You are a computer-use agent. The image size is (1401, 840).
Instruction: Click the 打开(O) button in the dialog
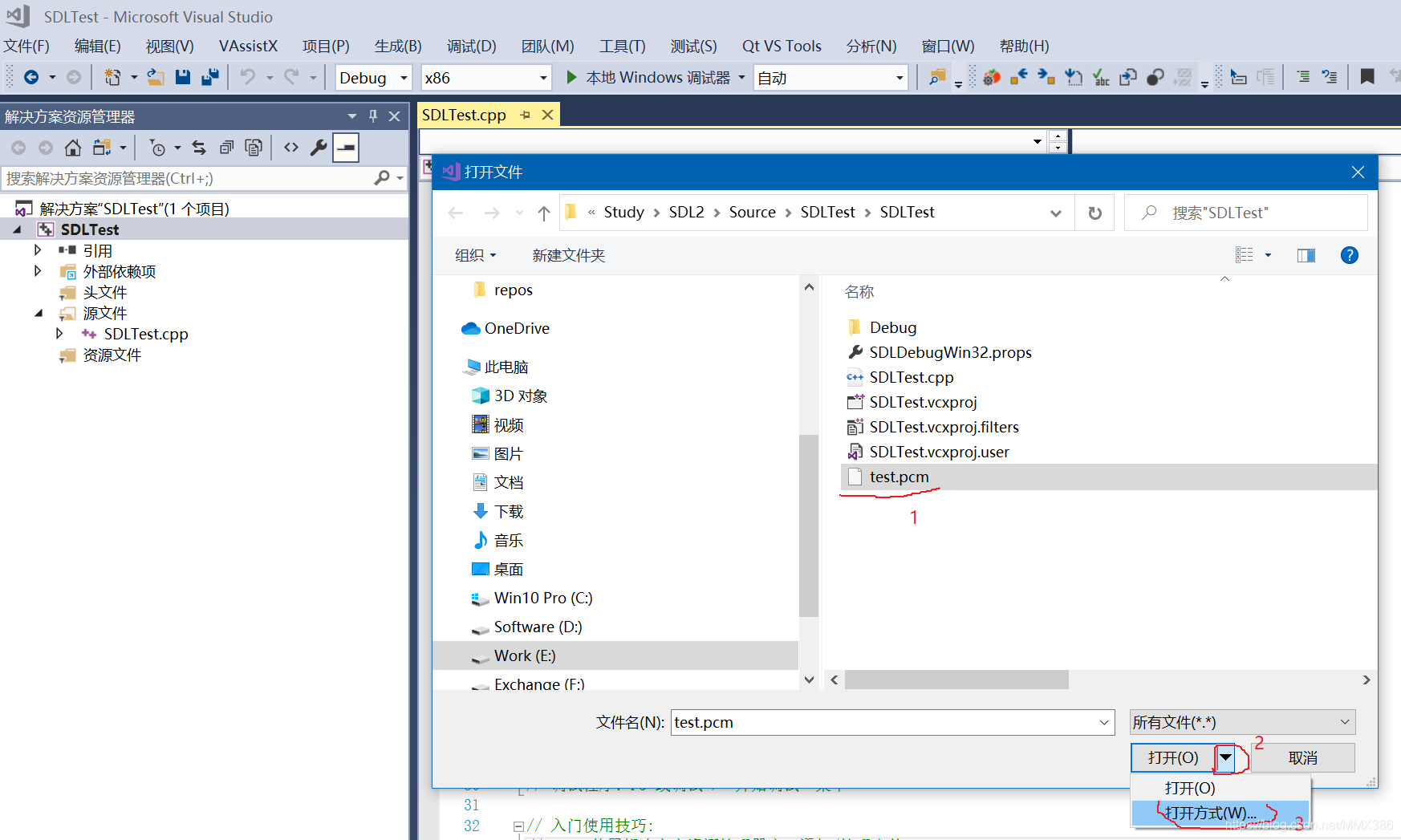[1173, 757]
